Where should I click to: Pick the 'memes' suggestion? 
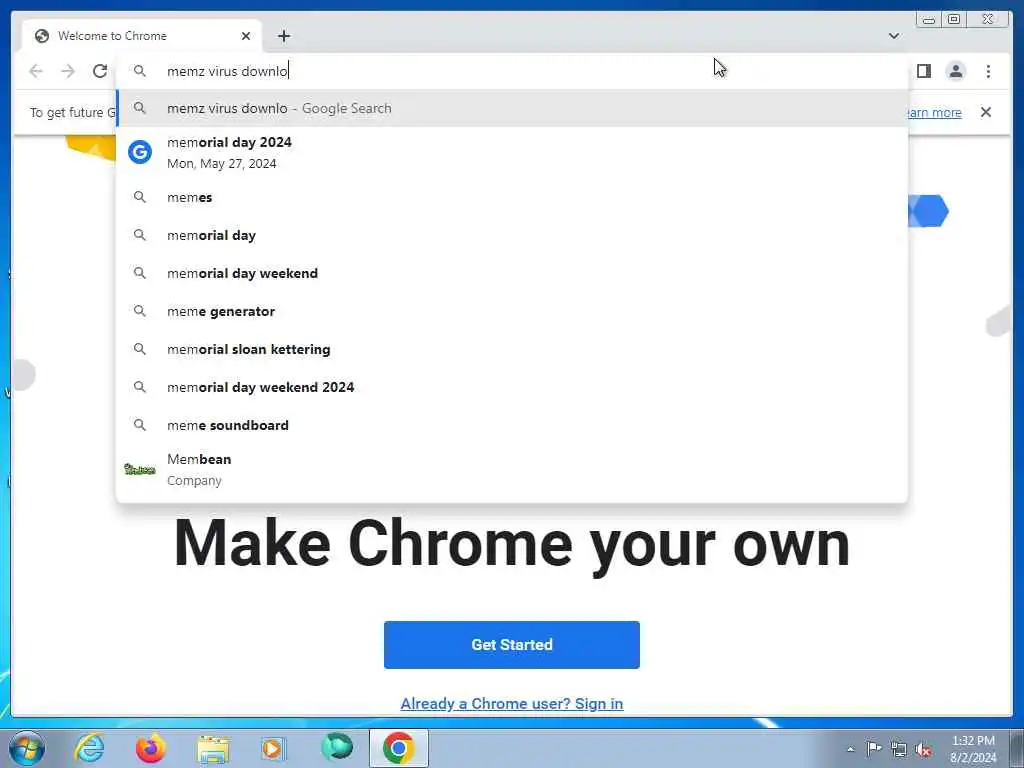[512, 197]
